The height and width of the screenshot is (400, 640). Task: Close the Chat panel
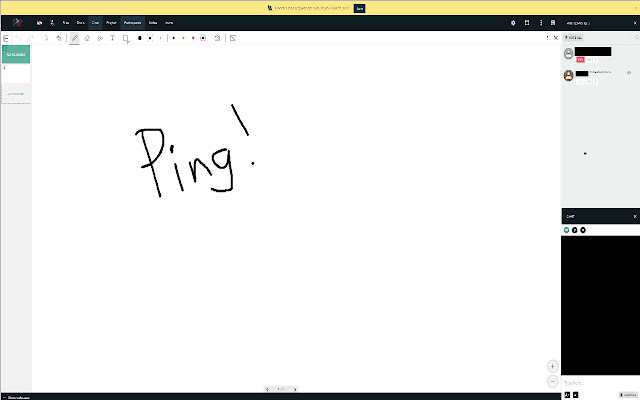(x=635, y=216)
